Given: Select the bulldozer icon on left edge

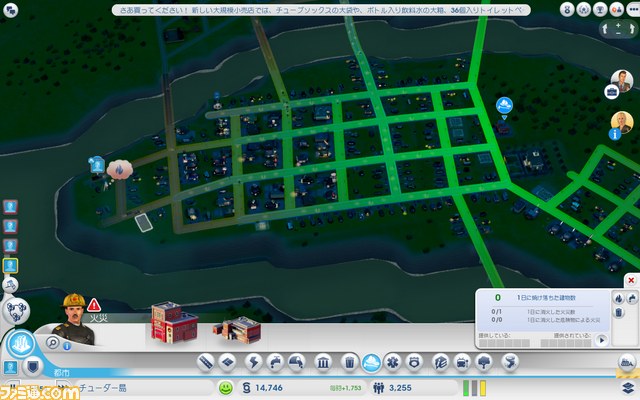Looking at the screenshot, I should click(x=11, y=285).
